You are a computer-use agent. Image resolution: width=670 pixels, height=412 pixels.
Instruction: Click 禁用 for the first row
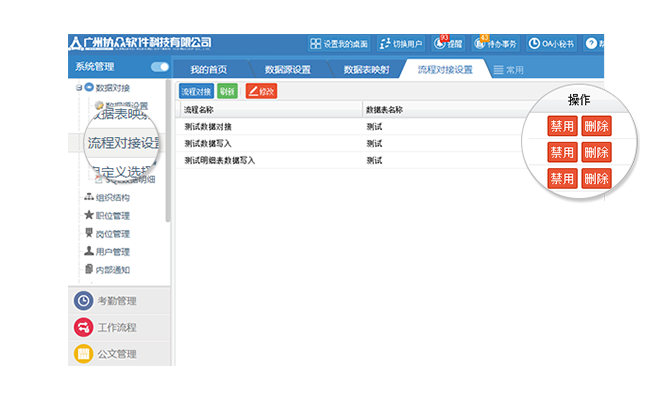(x=561, y=127)
